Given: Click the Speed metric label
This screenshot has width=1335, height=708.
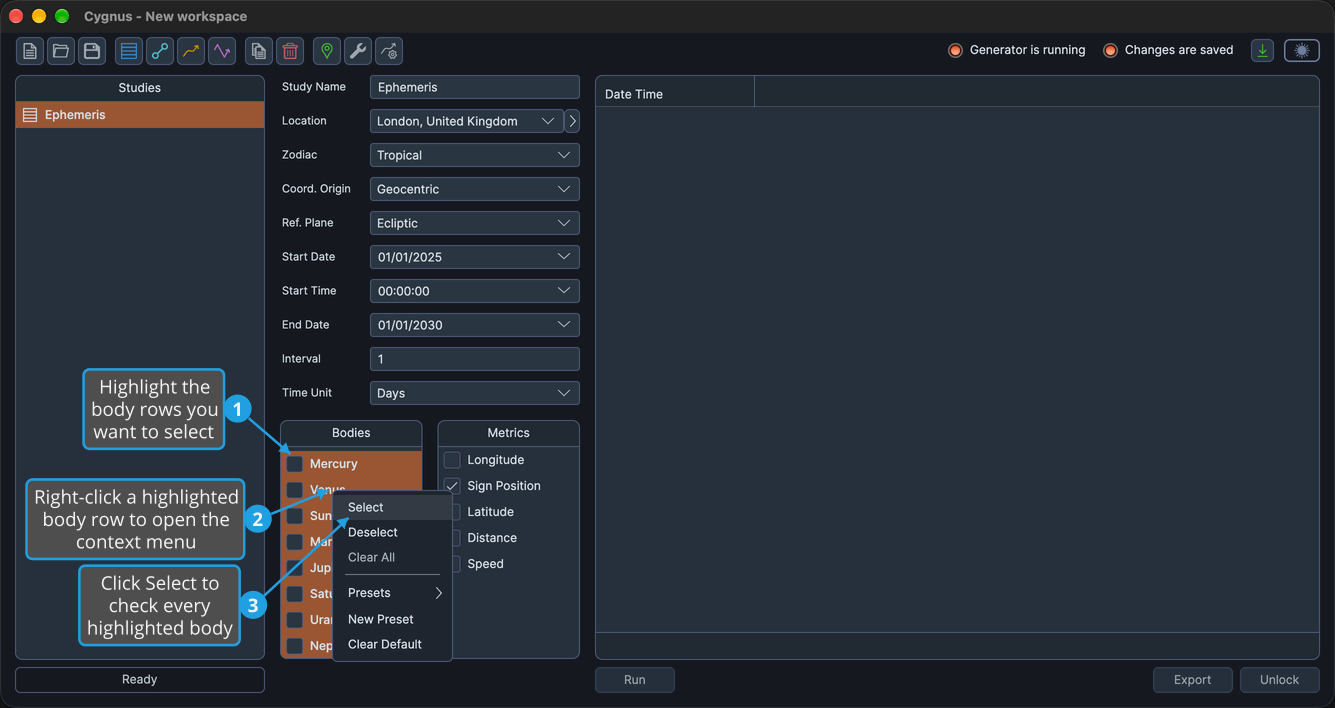Looking at the screenshot, I should point(485,564).
